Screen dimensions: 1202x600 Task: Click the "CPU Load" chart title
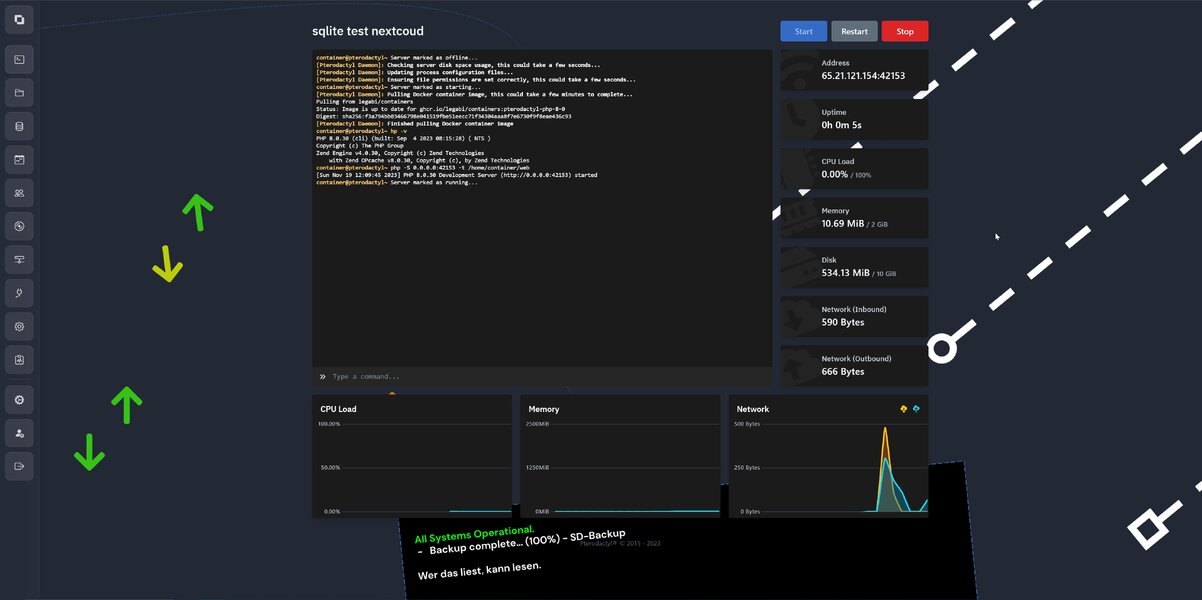(x=338, y=409)
